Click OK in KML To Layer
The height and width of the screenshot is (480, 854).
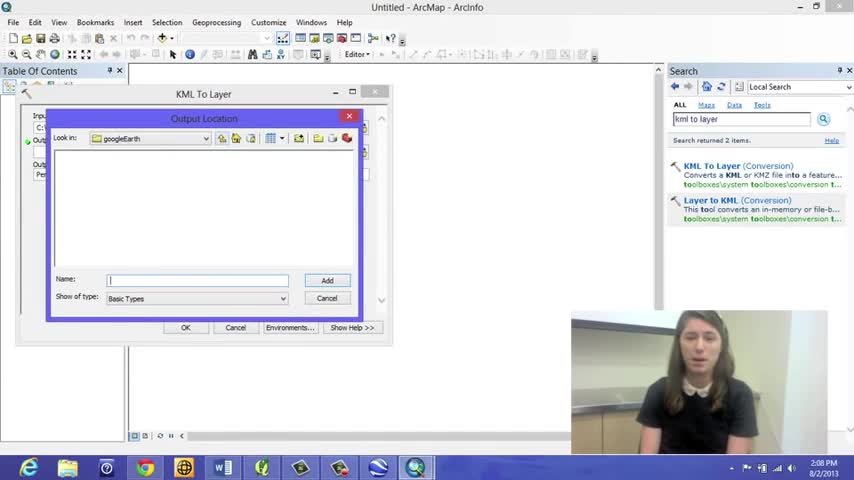tap(186, 327)
